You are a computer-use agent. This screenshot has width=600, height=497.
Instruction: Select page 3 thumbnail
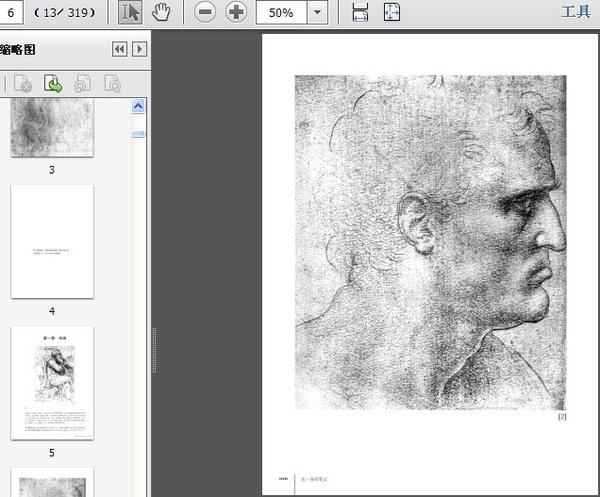pyautogui.click(x=52, y=127)
